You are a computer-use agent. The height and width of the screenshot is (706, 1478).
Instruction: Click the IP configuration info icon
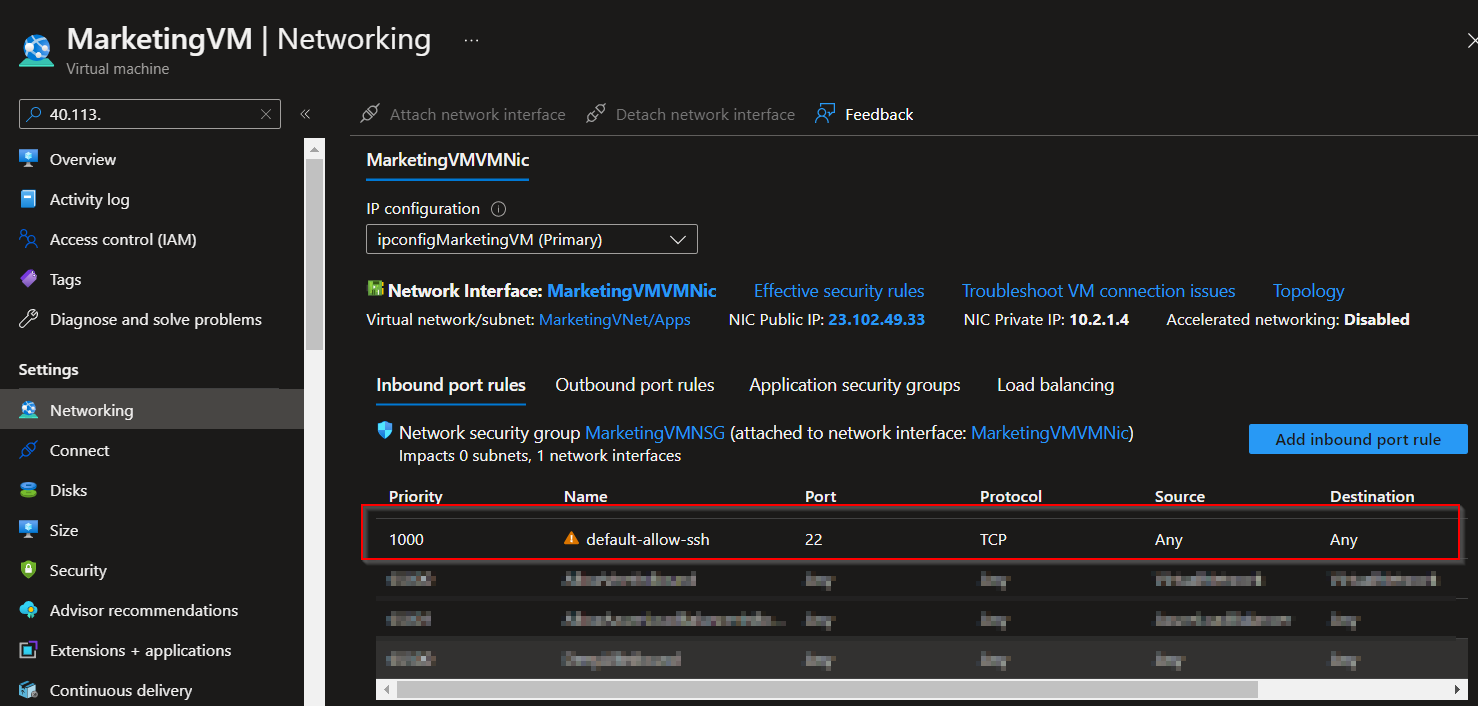point(498,209)
